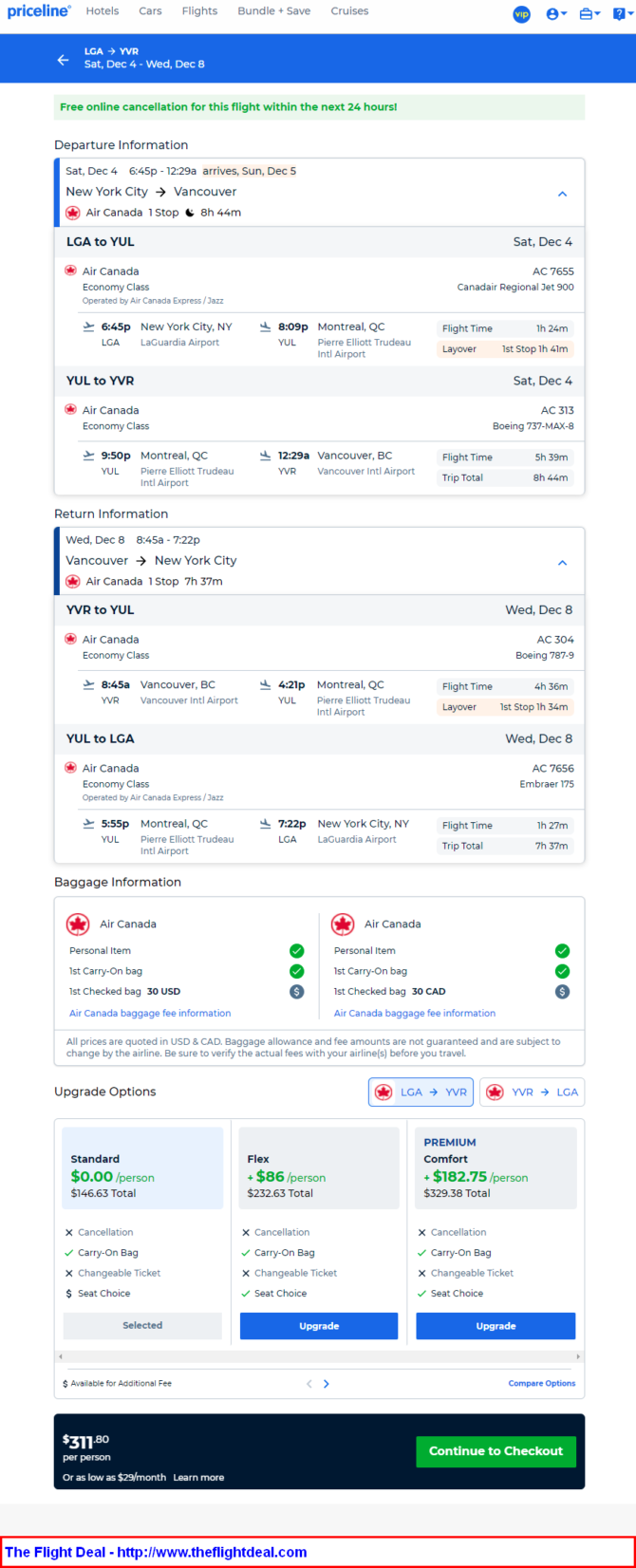Upgrade to the Flex fare

tap(319, 1326)
